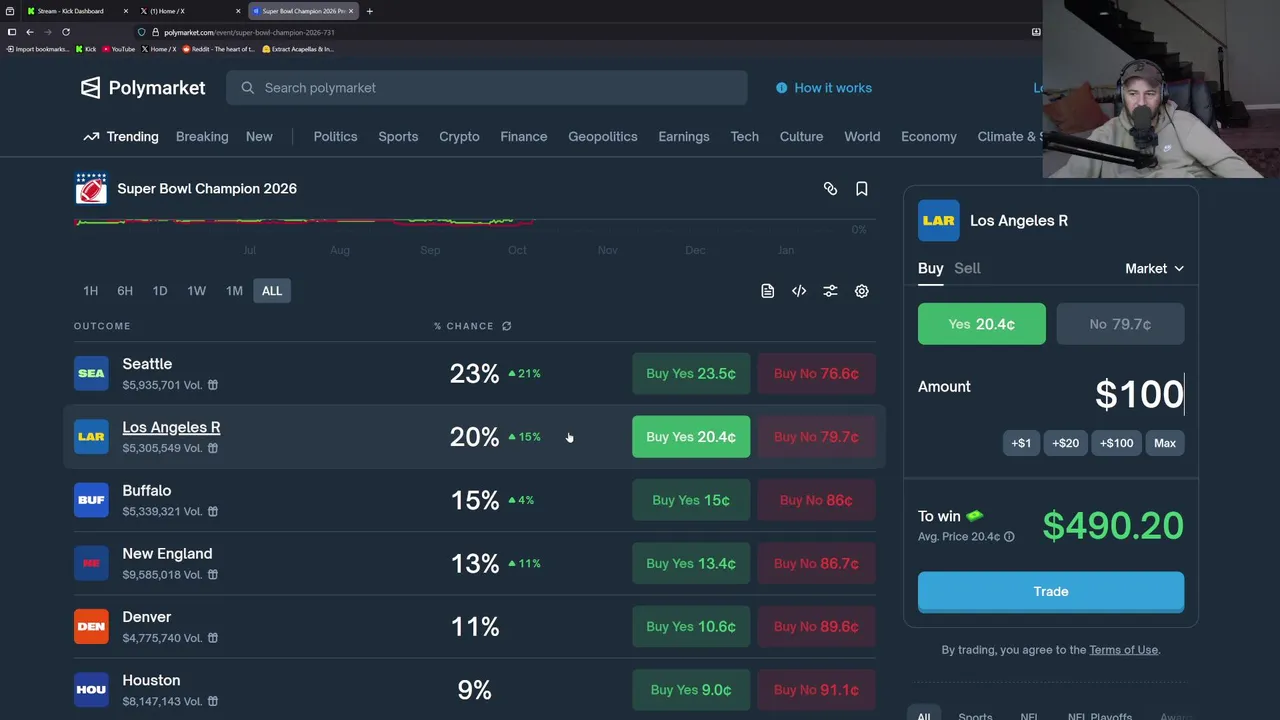Open the Geopolitics category
Screen dimensions: 1280x720
click(603, 137)
